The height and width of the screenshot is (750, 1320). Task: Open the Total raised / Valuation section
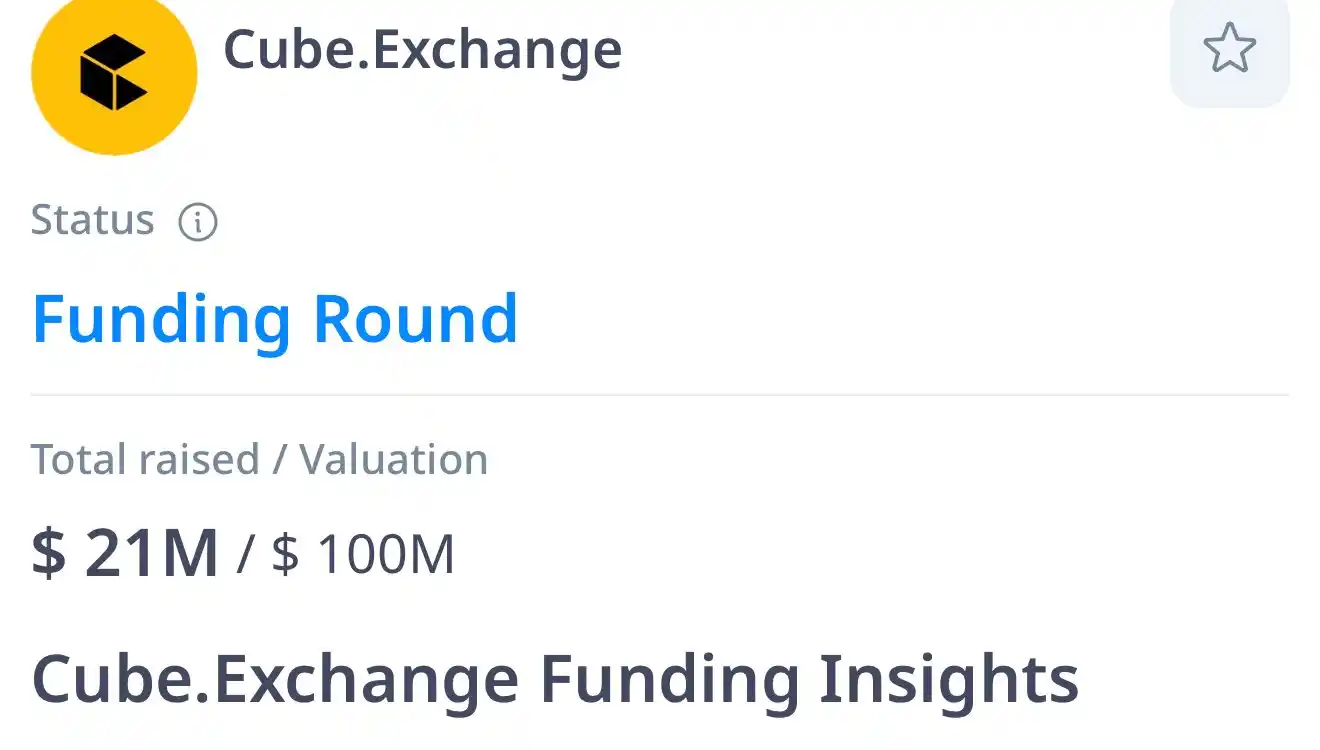(260, 459)
